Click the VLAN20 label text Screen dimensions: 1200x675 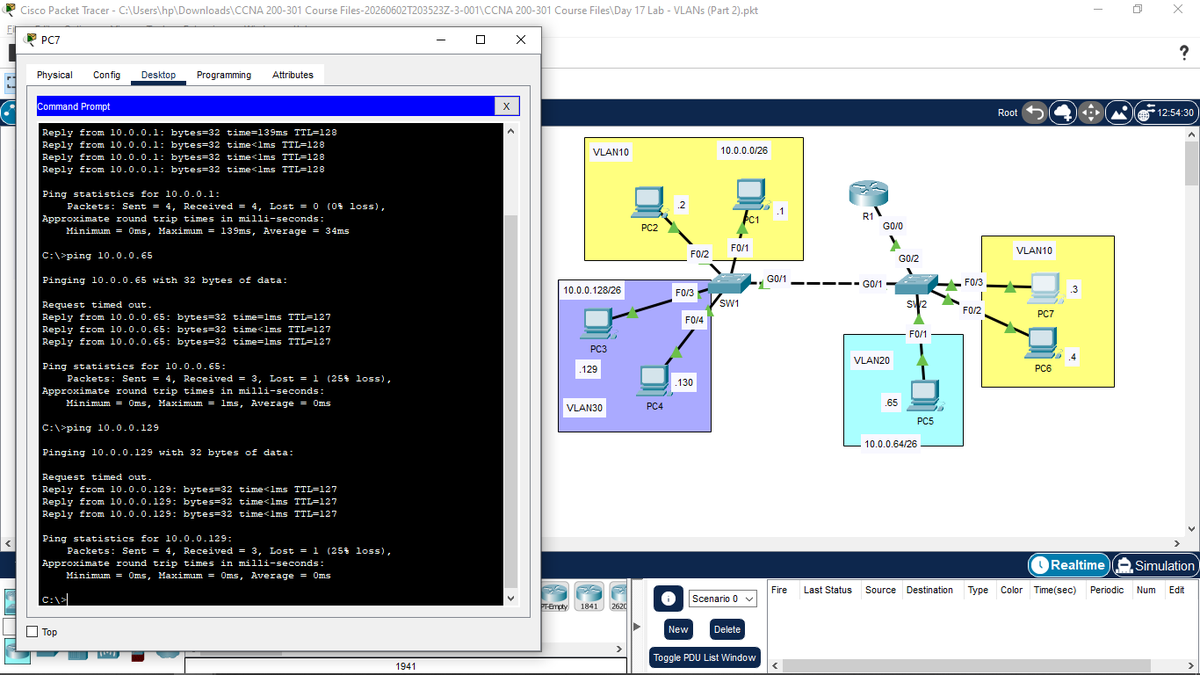[871, 359]
